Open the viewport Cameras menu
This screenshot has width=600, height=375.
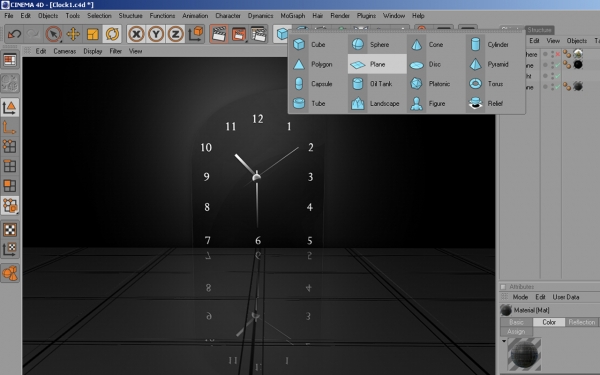pyautogui.click(x=65, y=51)
